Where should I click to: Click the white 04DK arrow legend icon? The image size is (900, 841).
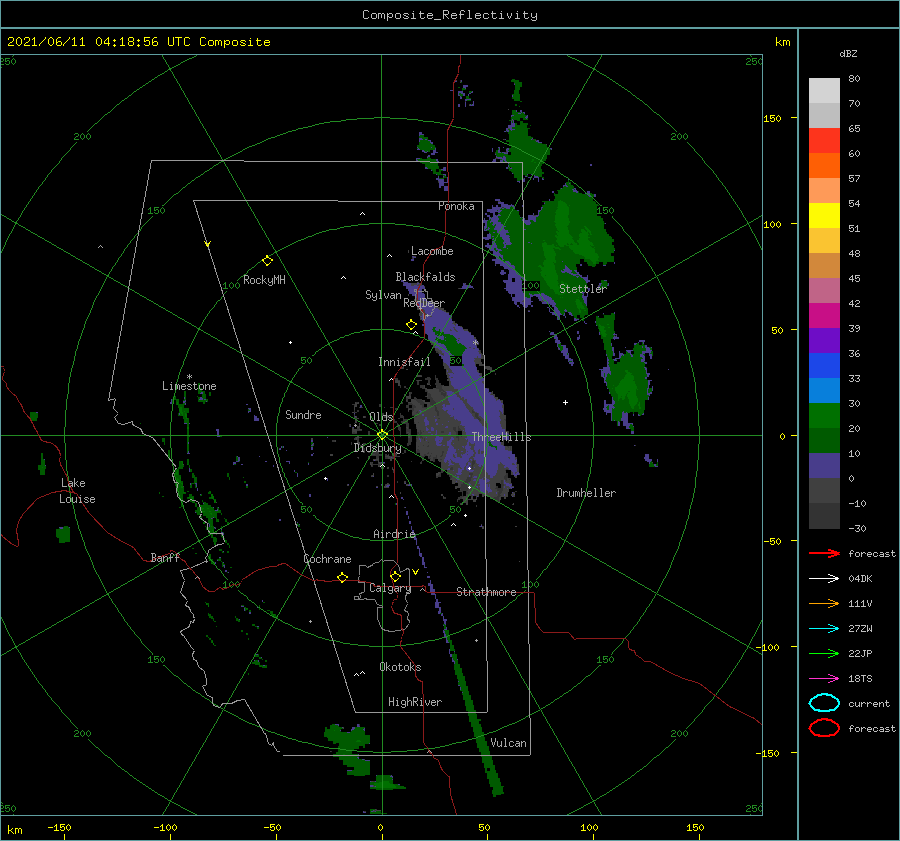click(824, 579)
